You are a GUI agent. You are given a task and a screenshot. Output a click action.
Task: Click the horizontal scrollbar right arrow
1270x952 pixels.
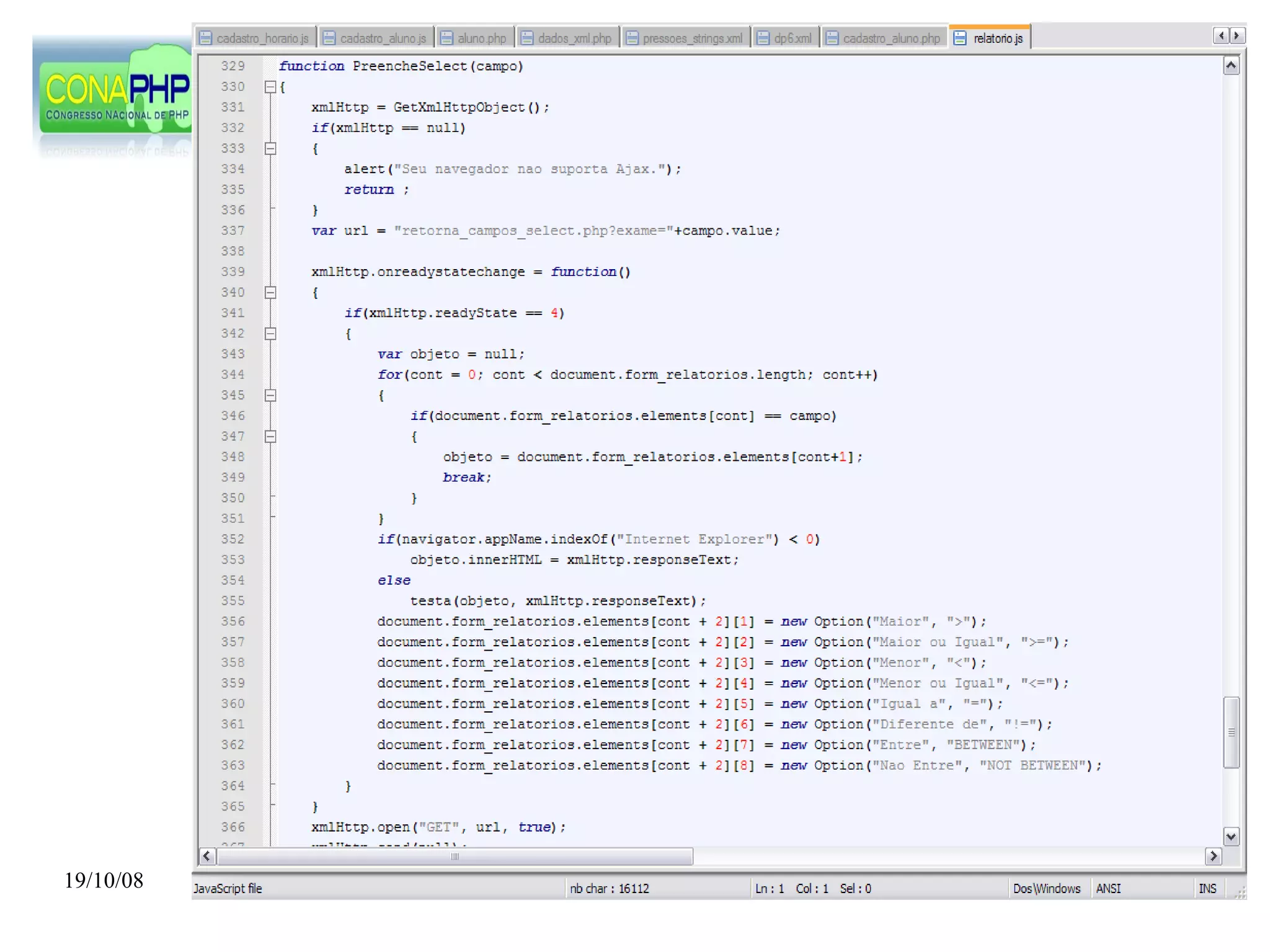click(x=1214, y=856)
